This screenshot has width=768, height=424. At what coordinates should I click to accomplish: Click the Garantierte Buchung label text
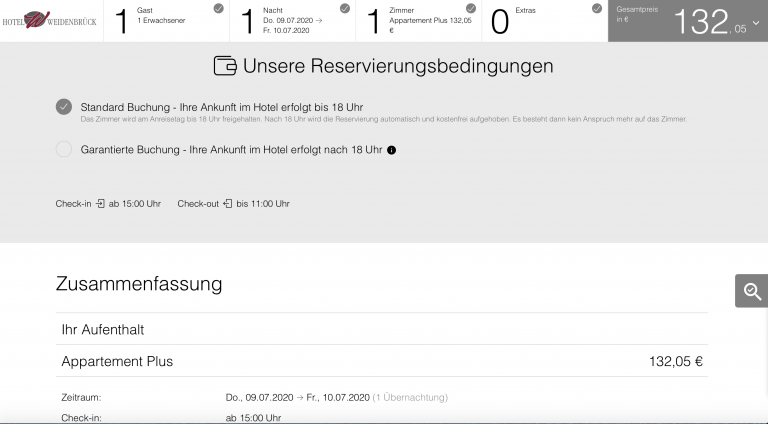click(231, 150)
